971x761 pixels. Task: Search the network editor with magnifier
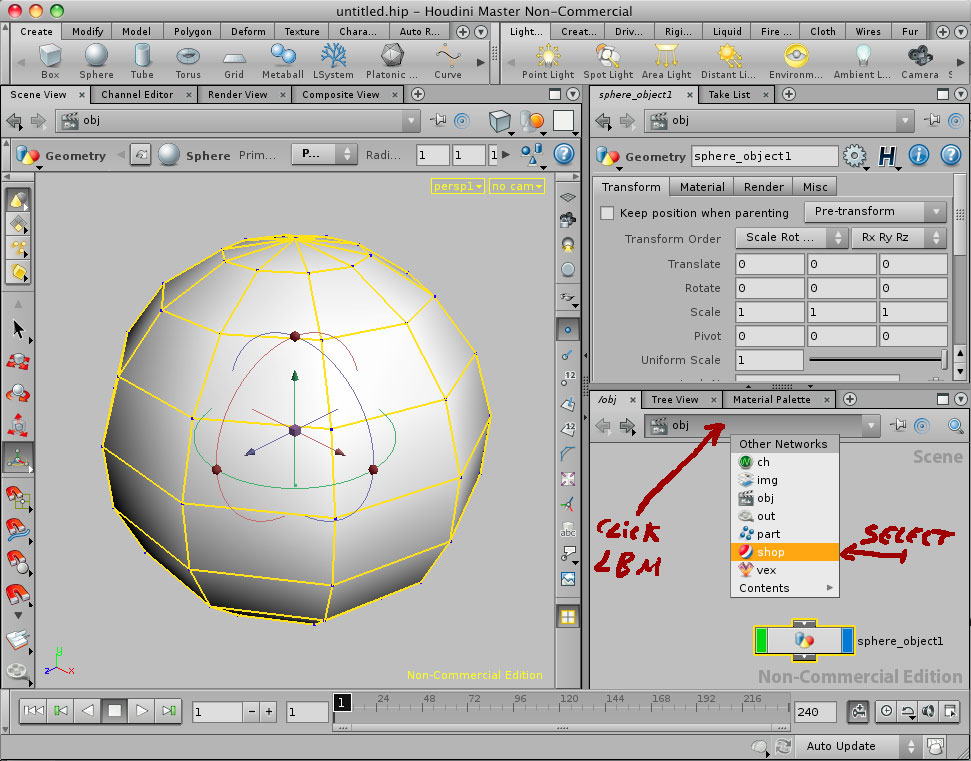(956, 425)
